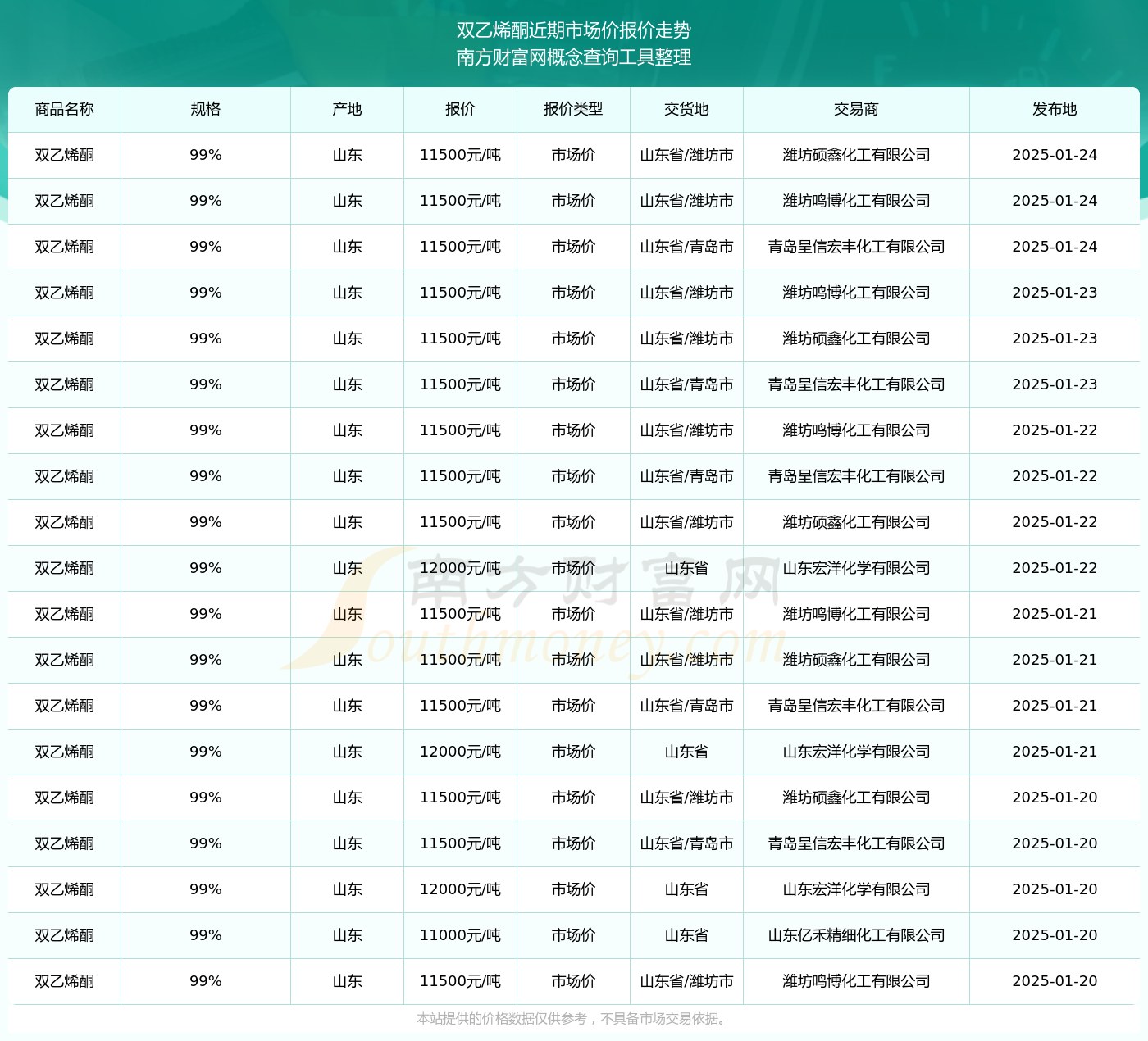Click 山东宏洋化学有限公司 in the 2025-01-22 row
1148x1041 pixels.
[x=857, y=568]
